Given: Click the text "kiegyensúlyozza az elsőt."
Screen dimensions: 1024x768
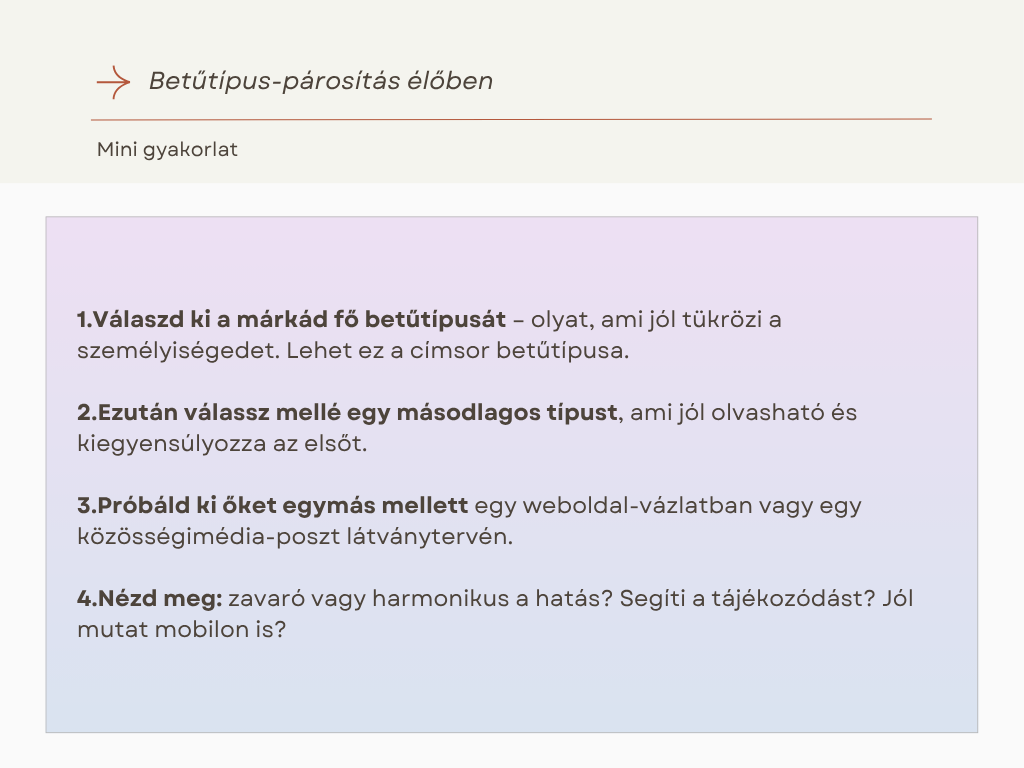Looking at the screenshot, I should tap(222, 443).
